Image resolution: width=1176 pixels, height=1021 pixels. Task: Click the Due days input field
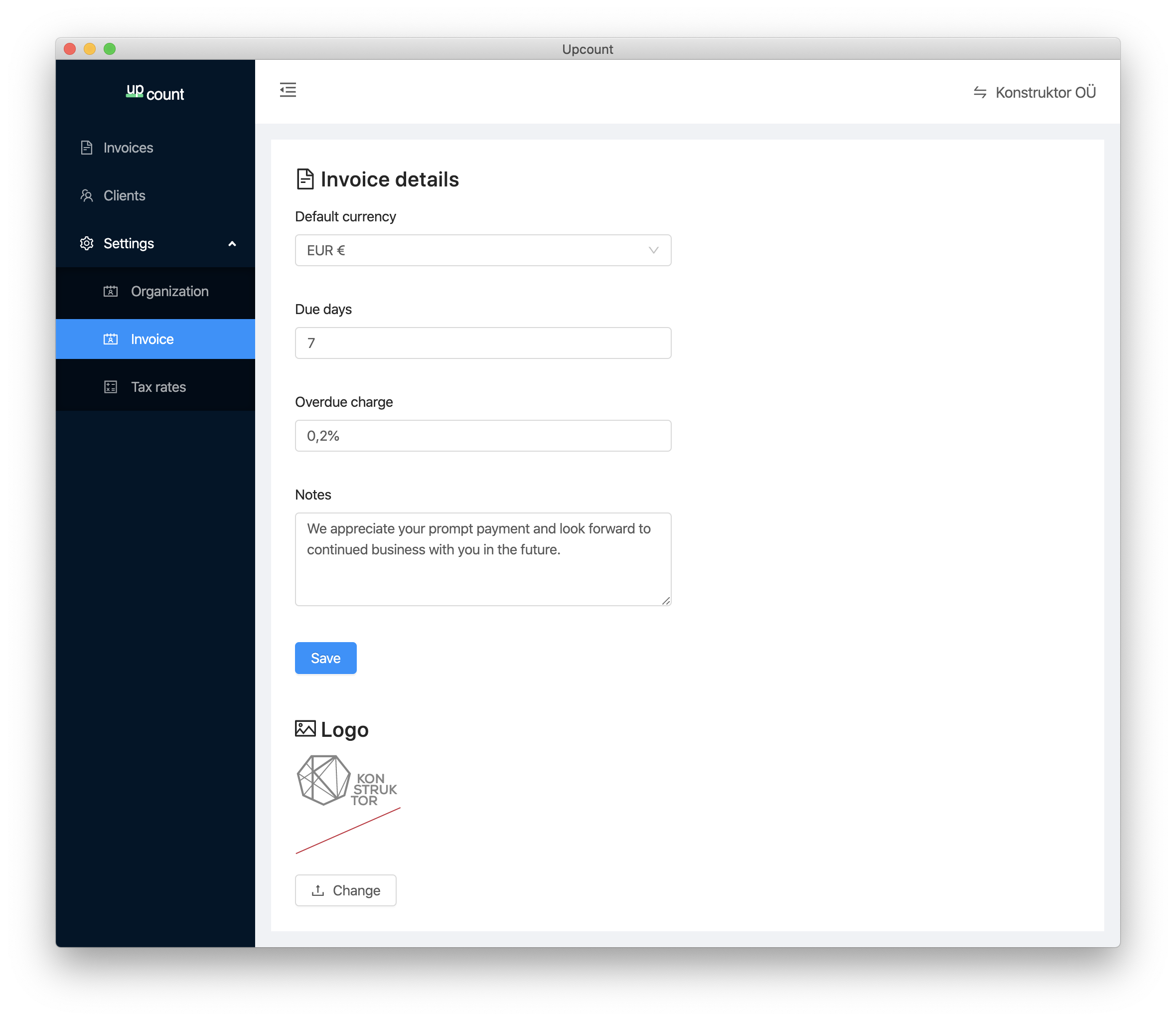483,343
